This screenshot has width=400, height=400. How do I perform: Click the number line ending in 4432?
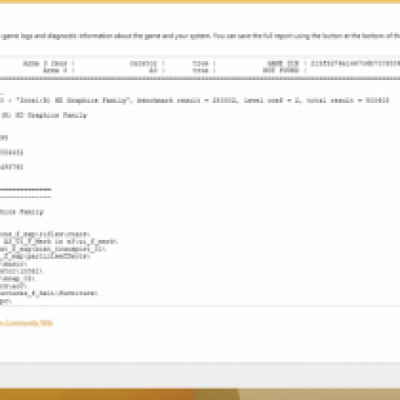coord(12,152)
